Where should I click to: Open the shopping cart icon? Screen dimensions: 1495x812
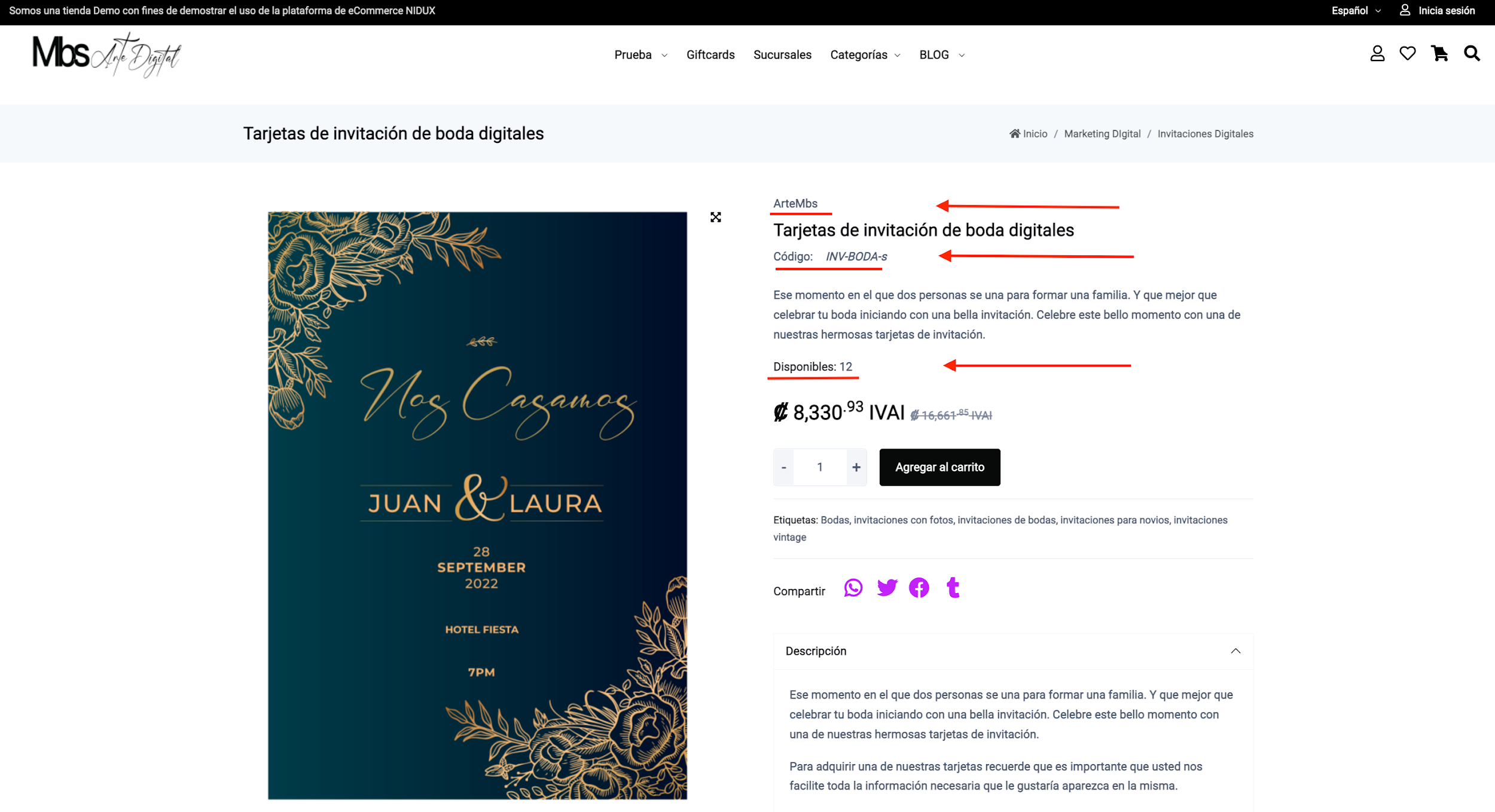click(x=1439, y=54)
